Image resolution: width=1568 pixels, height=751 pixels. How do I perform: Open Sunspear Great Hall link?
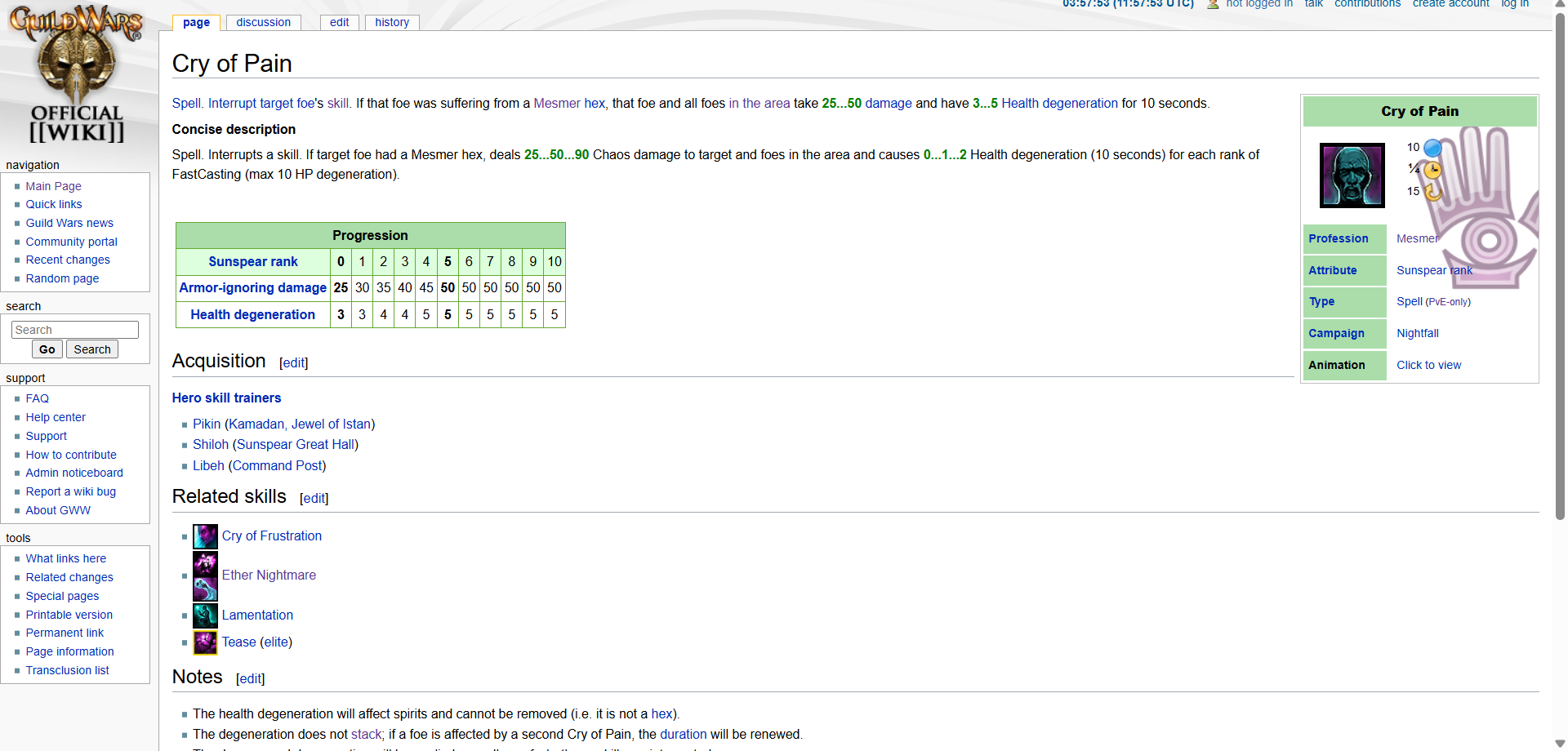pos(296,444)
